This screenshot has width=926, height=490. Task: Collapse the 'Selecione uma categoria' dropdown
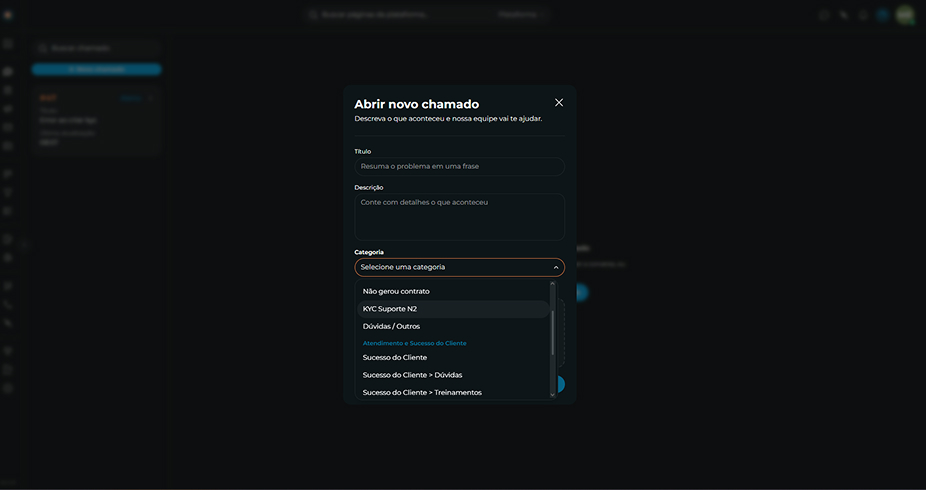pyautogui.click(x=459, y=267)
